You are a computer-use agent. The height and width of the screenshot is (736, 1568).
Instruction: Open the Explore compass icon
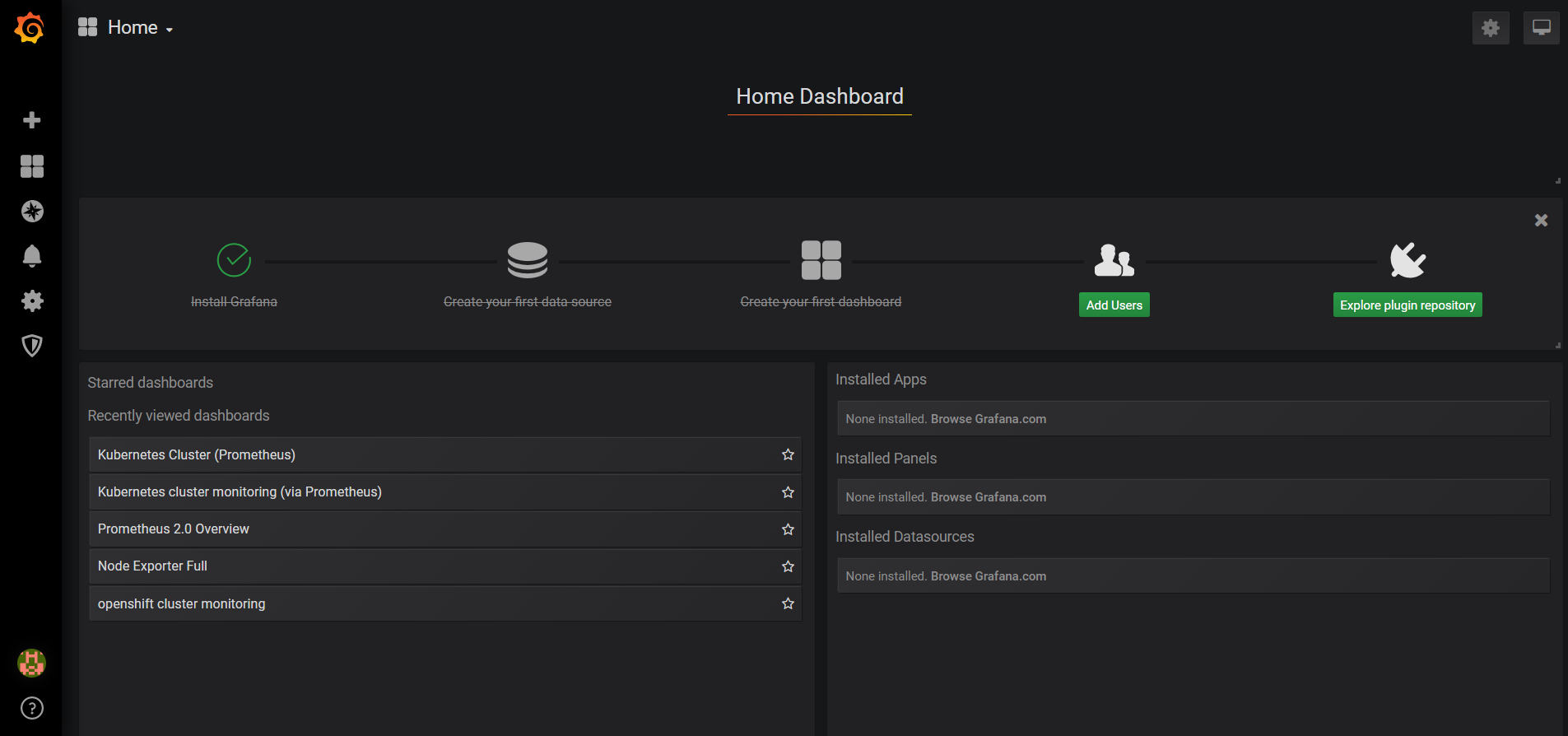(x=32, y=212)
